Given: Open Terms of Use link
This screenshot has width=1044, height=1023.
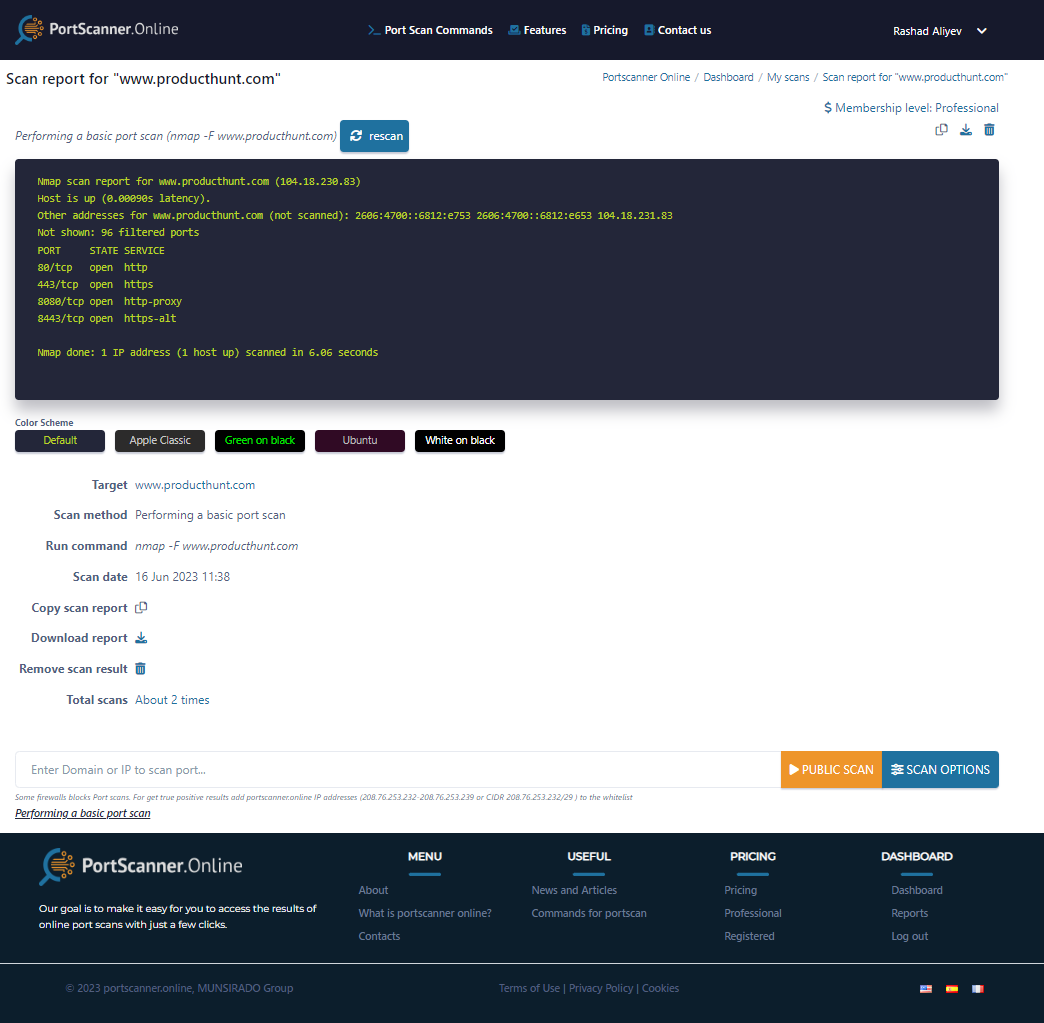Looking at the screenshot, I should tap(529, 988).
